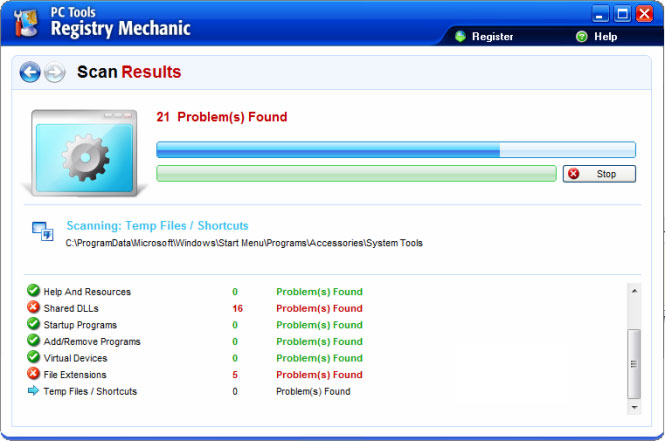Click the blue overall progress bar

pyautogui.click(x=396, y=150)
